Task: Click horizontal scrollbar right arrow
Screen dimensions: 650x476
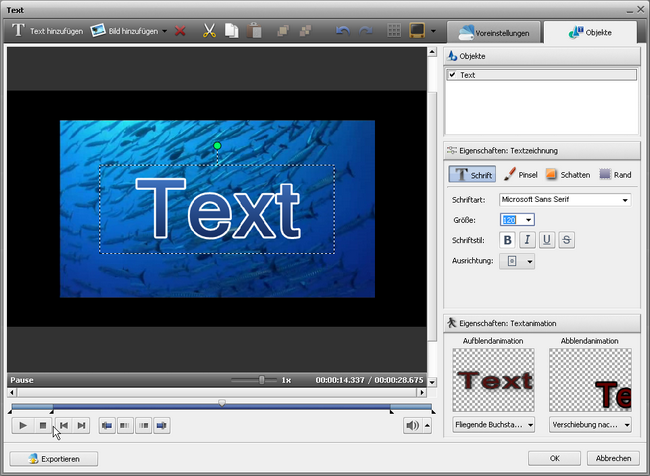Action: [x=422, y=392]
